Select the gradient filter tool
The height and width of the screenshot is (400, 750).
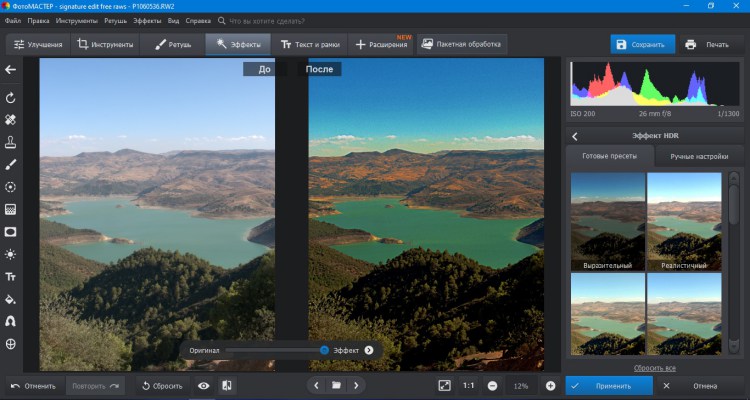tap(11, 210)
